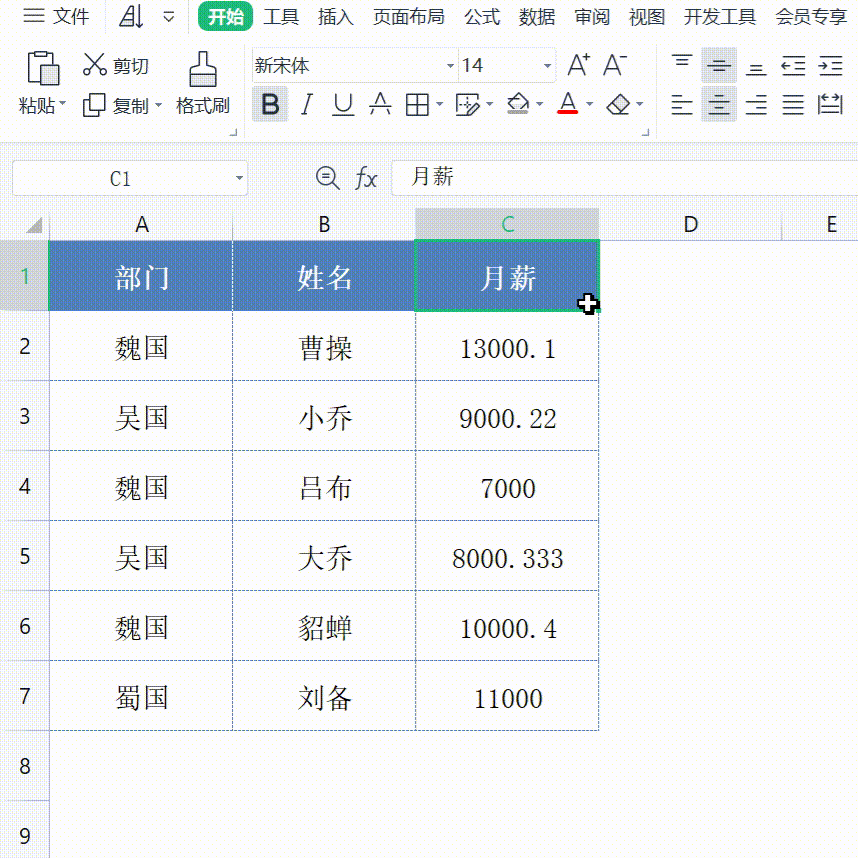Open quick access toolbar customize arrow
The width and height of the screenshot is (858, 858).
coord(169,17)
